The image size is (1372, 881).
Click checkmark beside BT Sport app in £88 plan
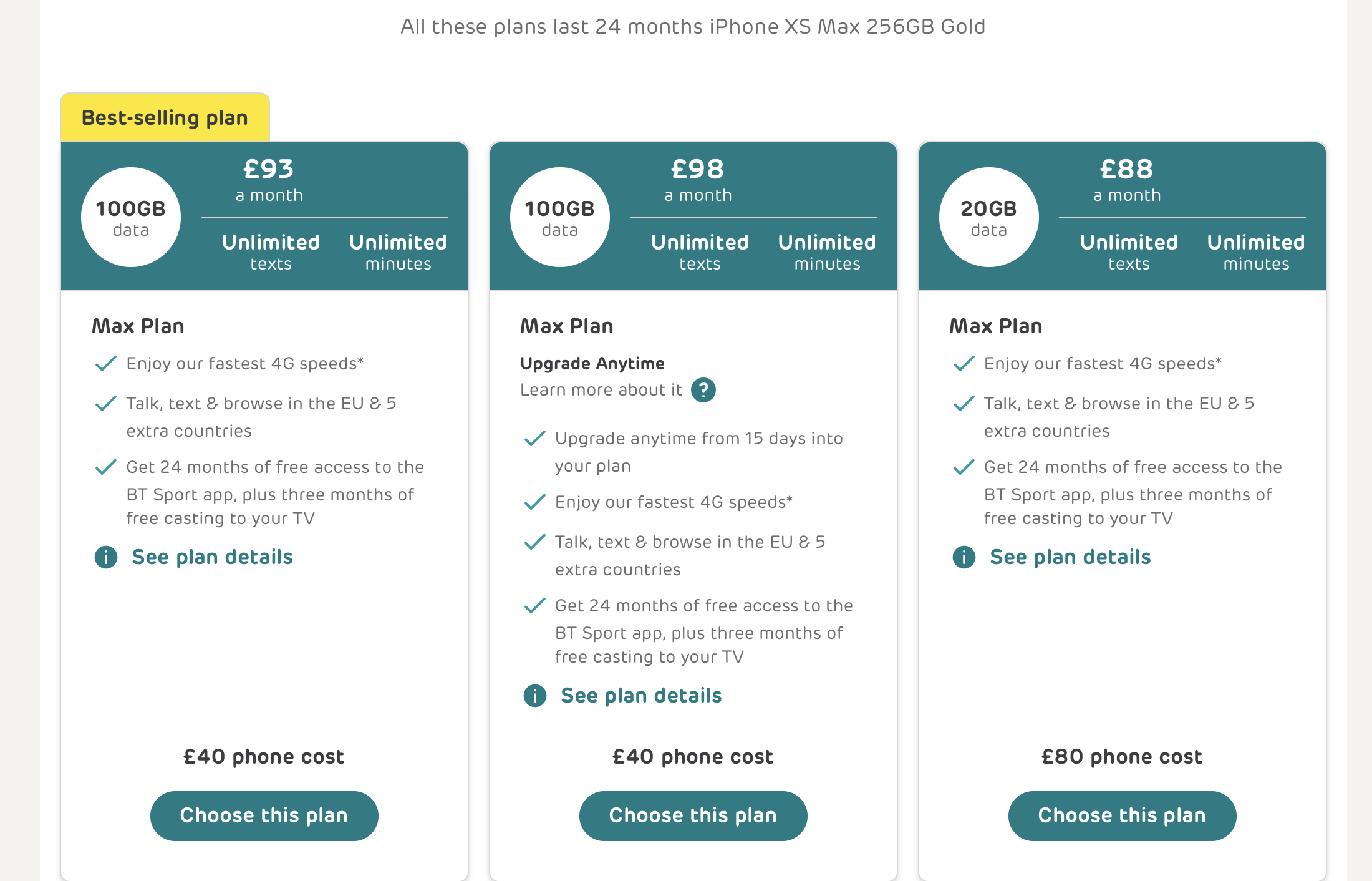pos(964,467)
